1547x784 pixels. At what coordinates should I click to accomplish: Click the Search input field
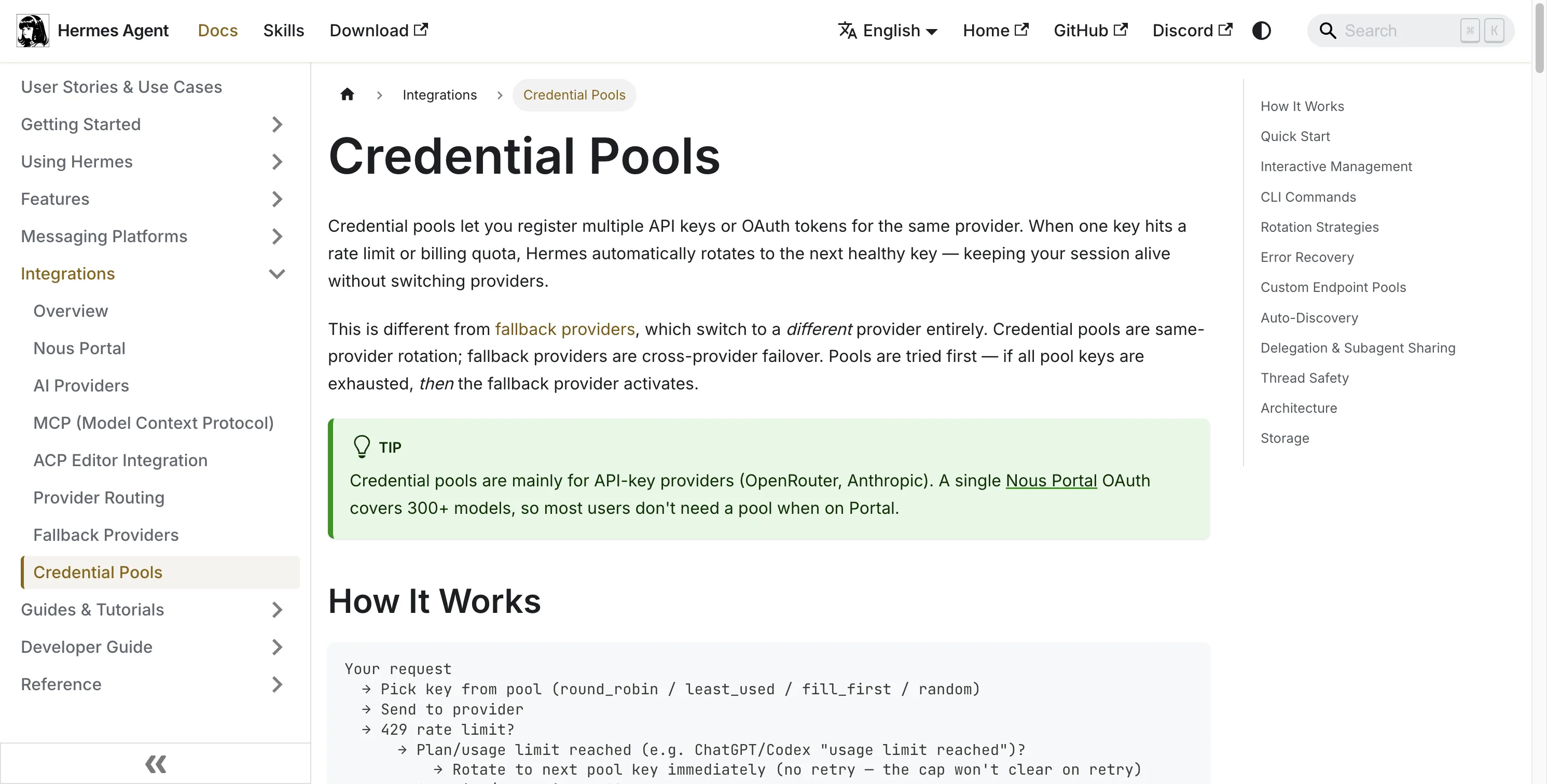1410,31
